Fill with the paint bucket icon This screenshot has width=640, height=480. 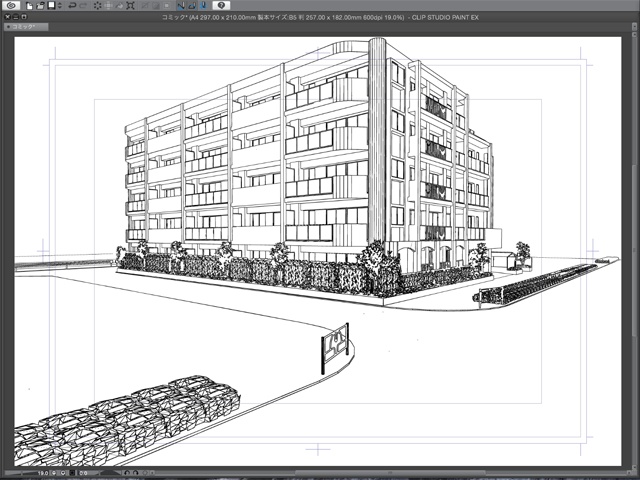pyautogui.click(x=120, y=6)
